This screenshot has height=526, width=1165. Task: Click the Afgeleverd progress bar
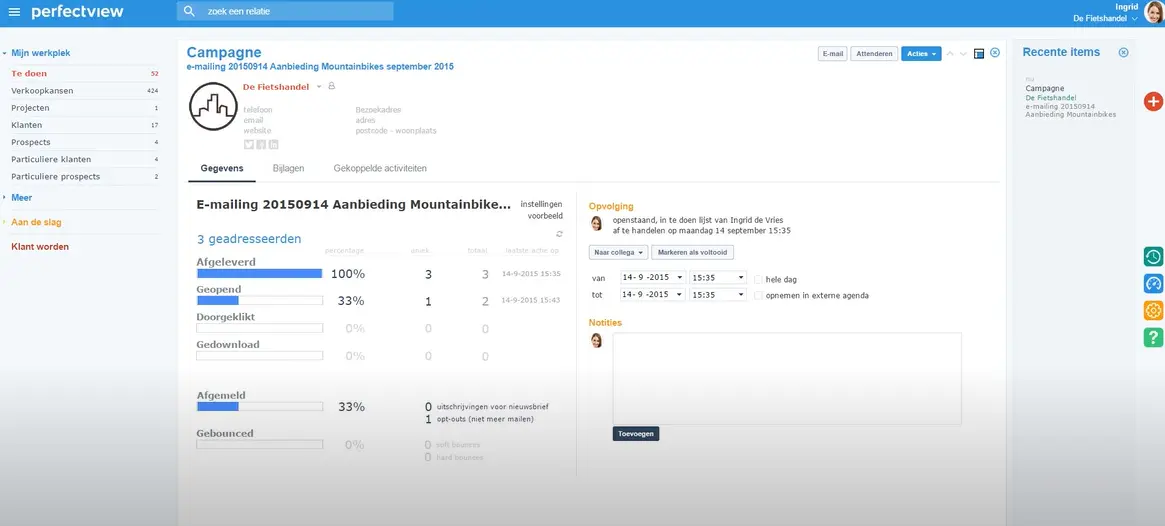(x=259, y=273)
